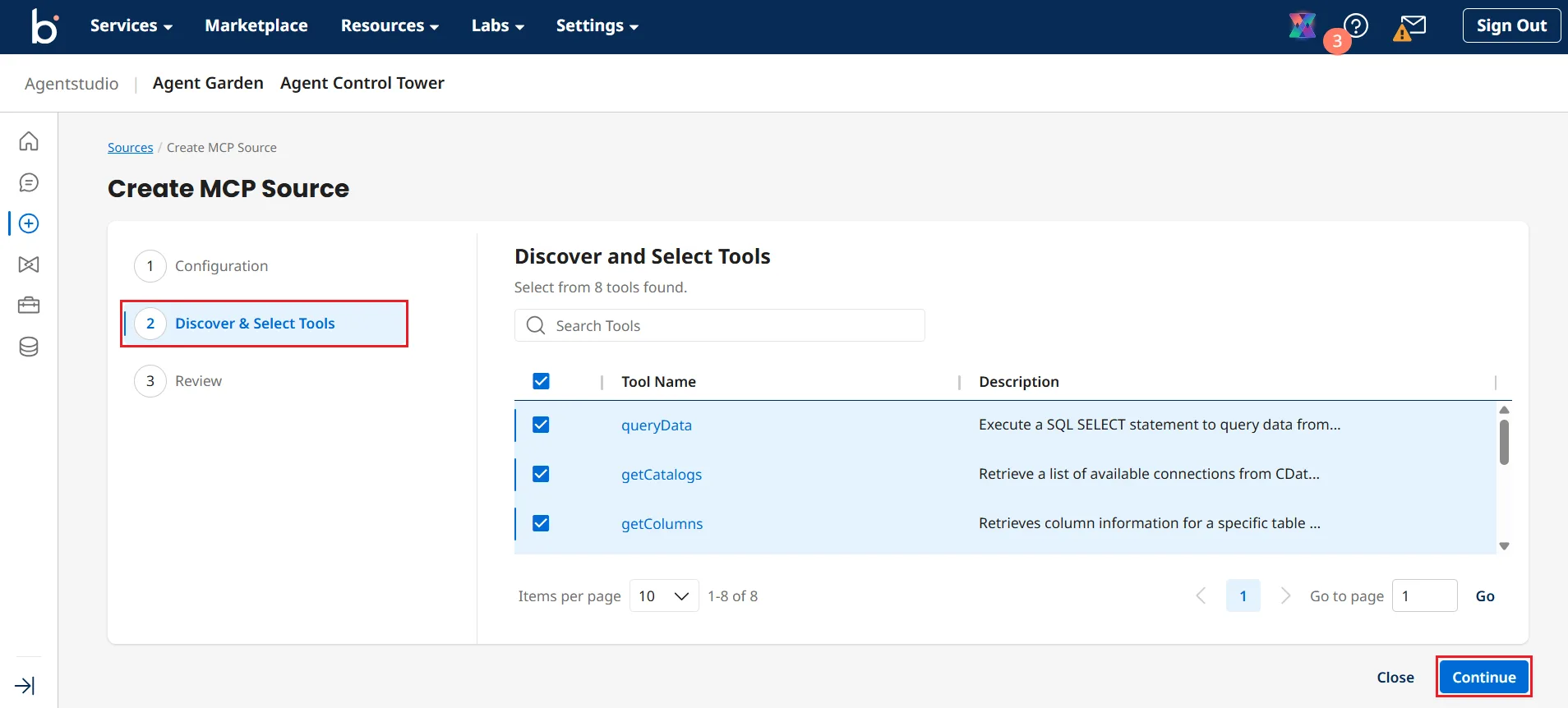Screen dimensions: 1568x708
Task: Open the briefcase icon in sidebar
Action: point(29,306)
